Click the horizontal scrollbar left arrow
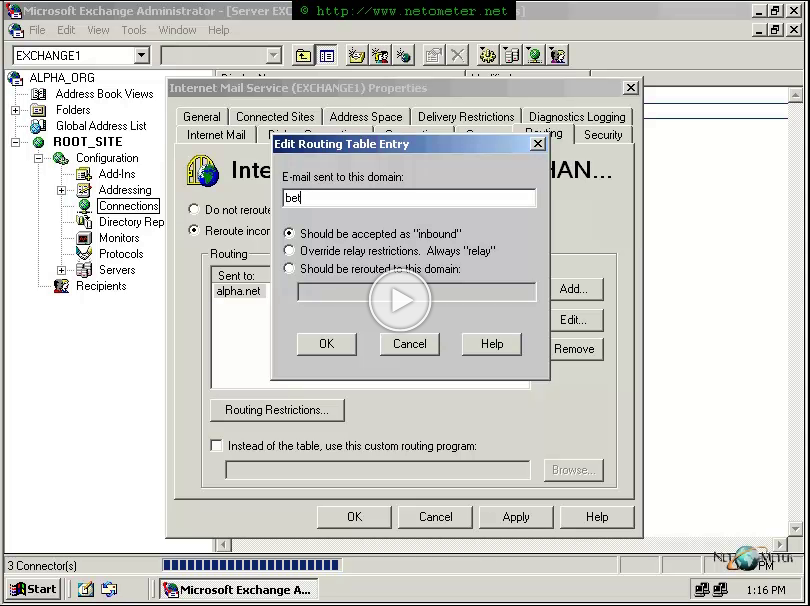The height and width of the screenshot is (606, 810). click(x=223, y=545)
